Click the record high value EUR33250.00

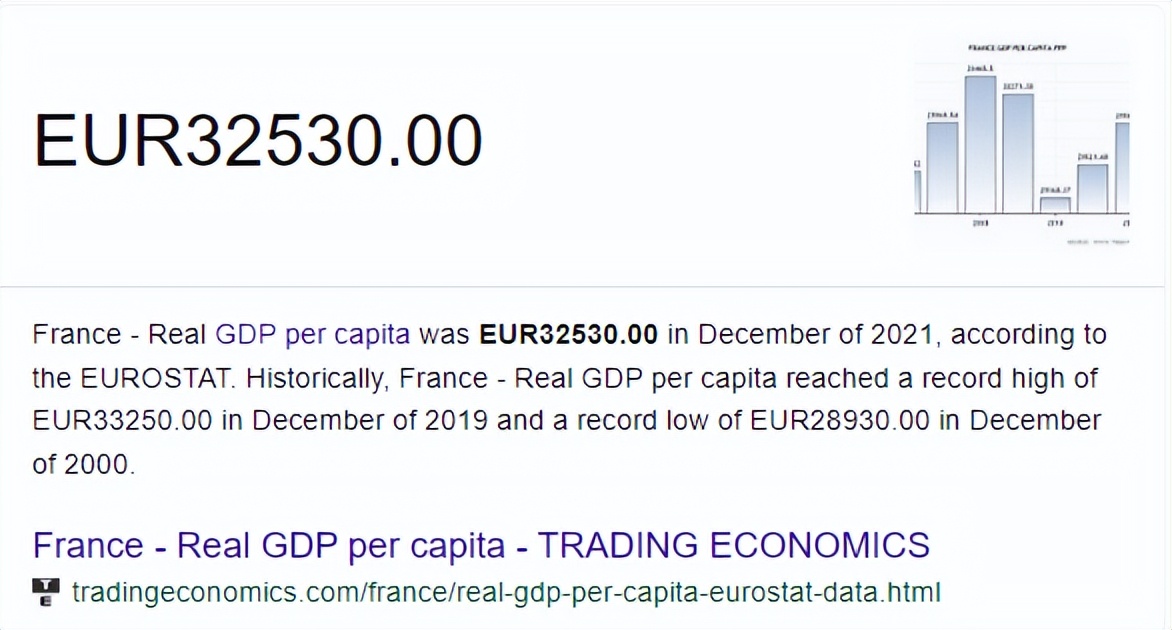[123, 421]
